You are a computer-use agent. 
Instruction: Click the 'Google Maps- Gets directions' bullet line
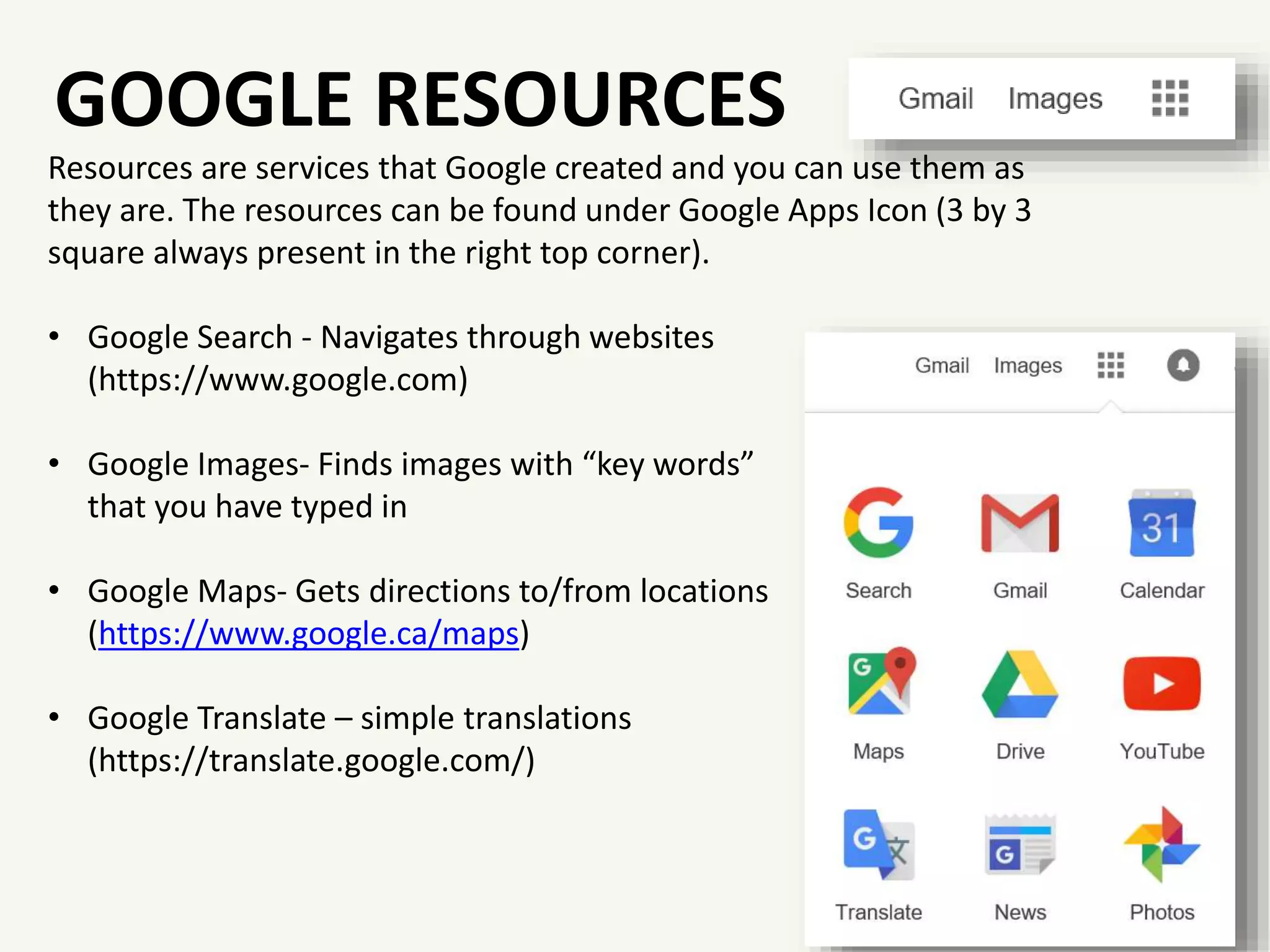click(428, 591)
